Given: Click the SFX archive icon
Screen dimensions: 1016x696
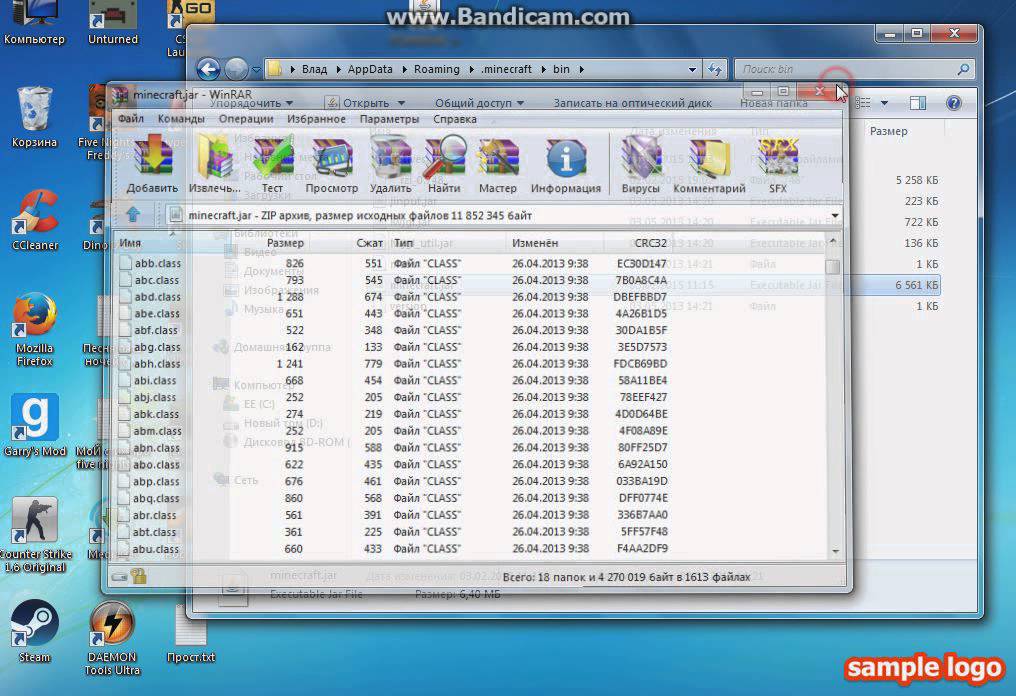Looking at the screenshot, I should [778, 164].
